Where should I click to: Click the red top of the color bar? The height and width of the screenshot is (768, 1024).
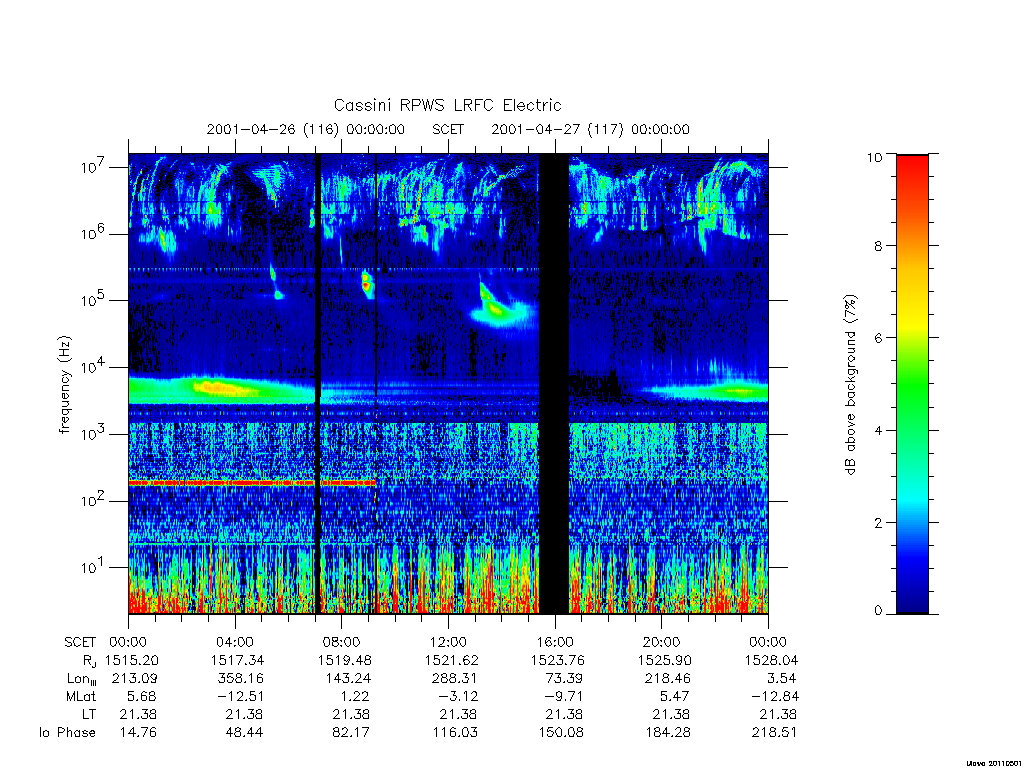click(x=912, y=168)
